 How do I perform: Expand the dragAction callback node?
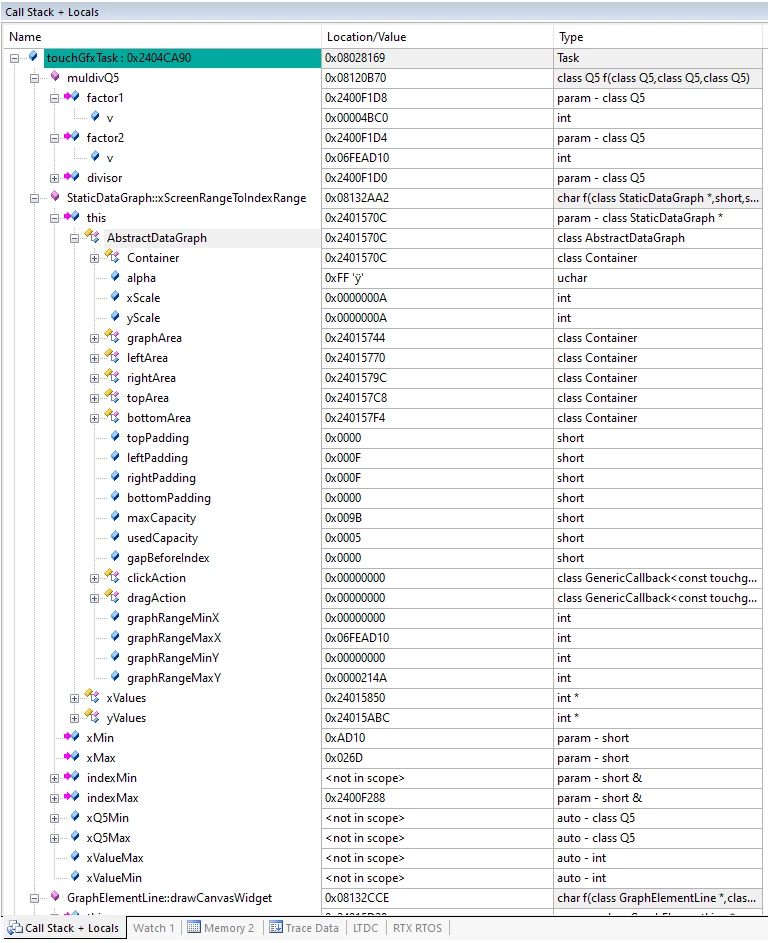pos(94,598)
